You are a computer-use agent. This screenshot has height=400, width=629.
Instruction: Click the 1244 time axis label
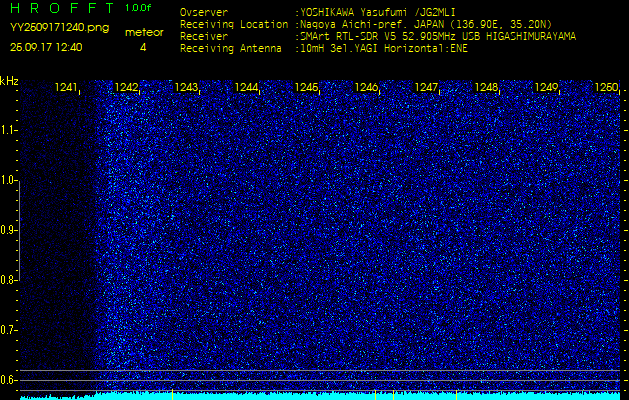[246, 87]
